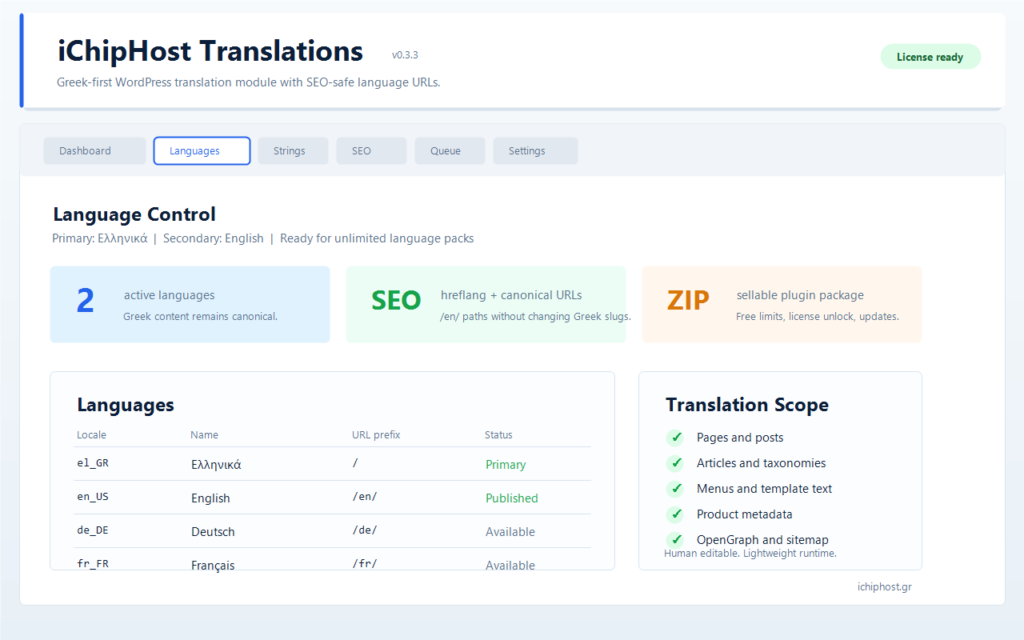This screenshot has width=1024, height=640.
Task: Click Available status in the Deutsch row
Action: tap(510, 532)
